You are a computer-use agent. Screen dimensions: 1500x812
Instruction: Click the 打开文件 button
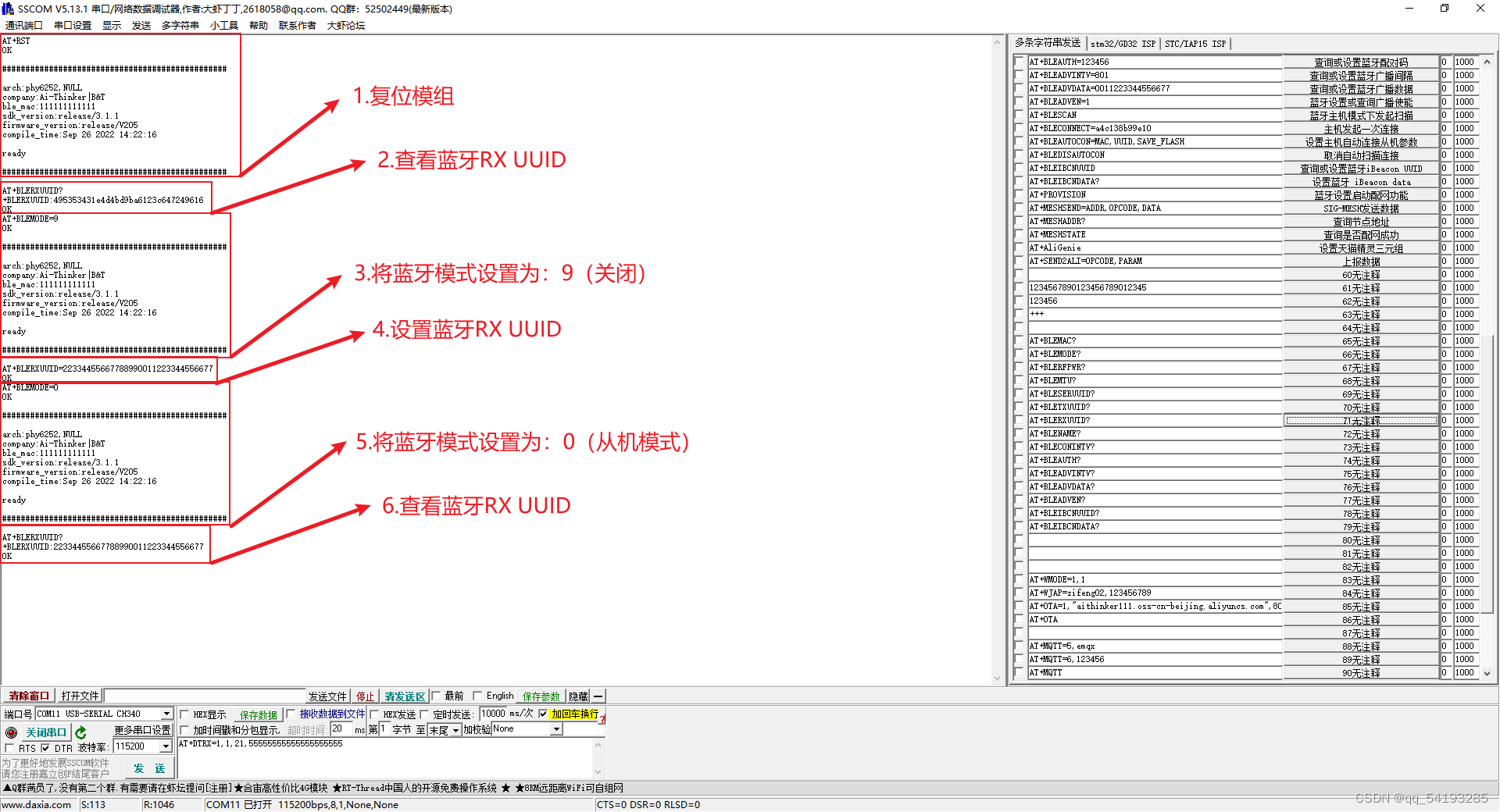(x=80, y=696)
